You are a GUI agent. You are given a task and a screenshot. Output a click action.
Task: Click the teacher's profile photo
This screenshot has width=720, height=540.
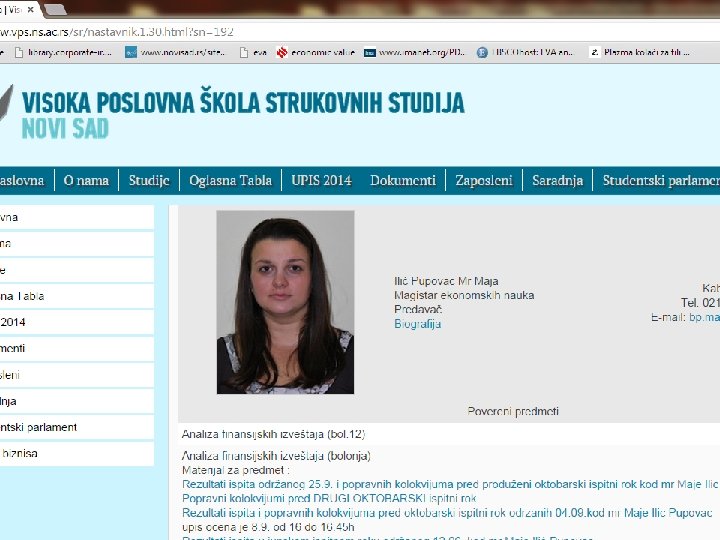pyautogui.click(x=285, y=302)
